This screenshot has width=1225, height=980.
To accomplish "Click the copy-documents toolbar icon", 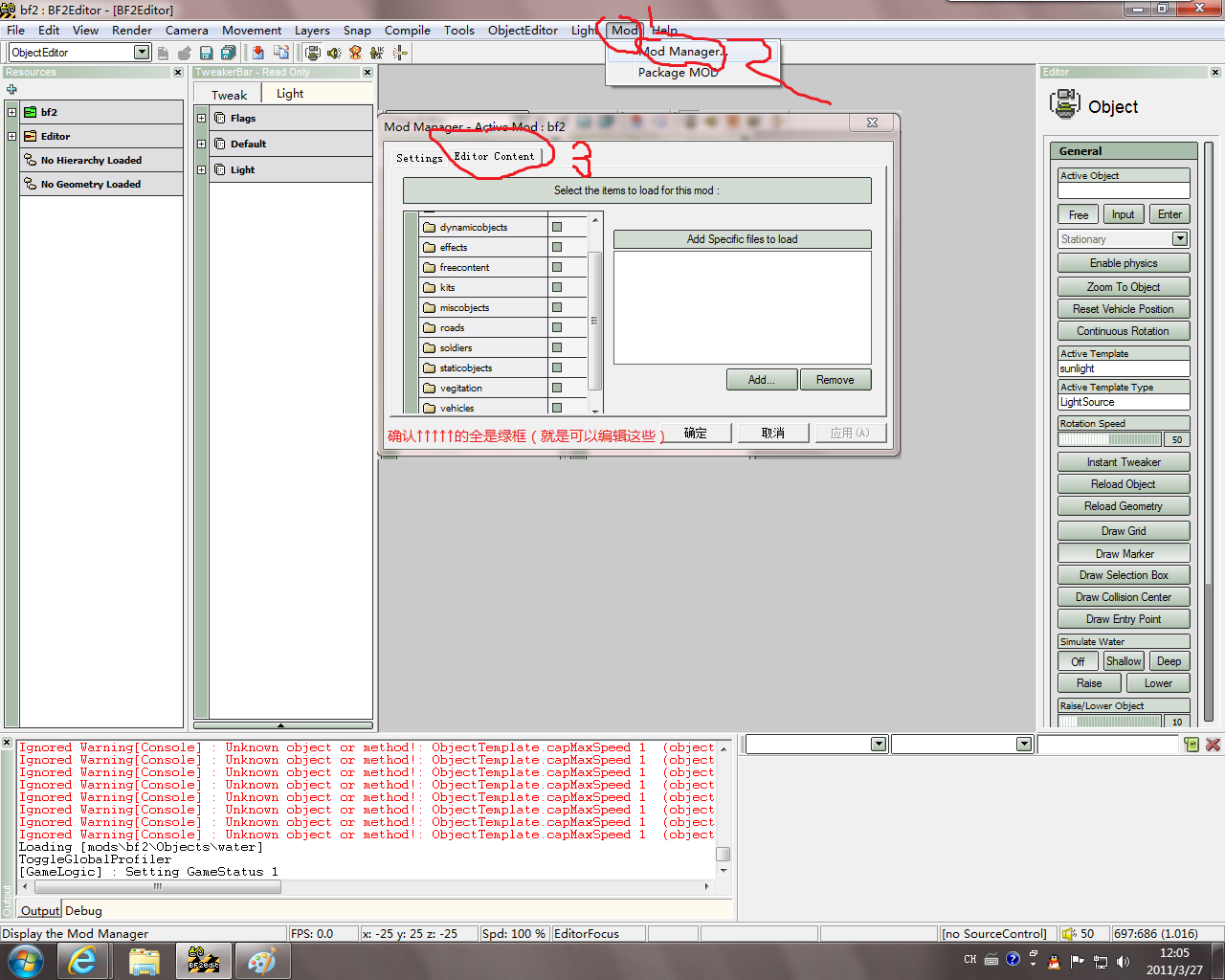I will coord(281,53).
